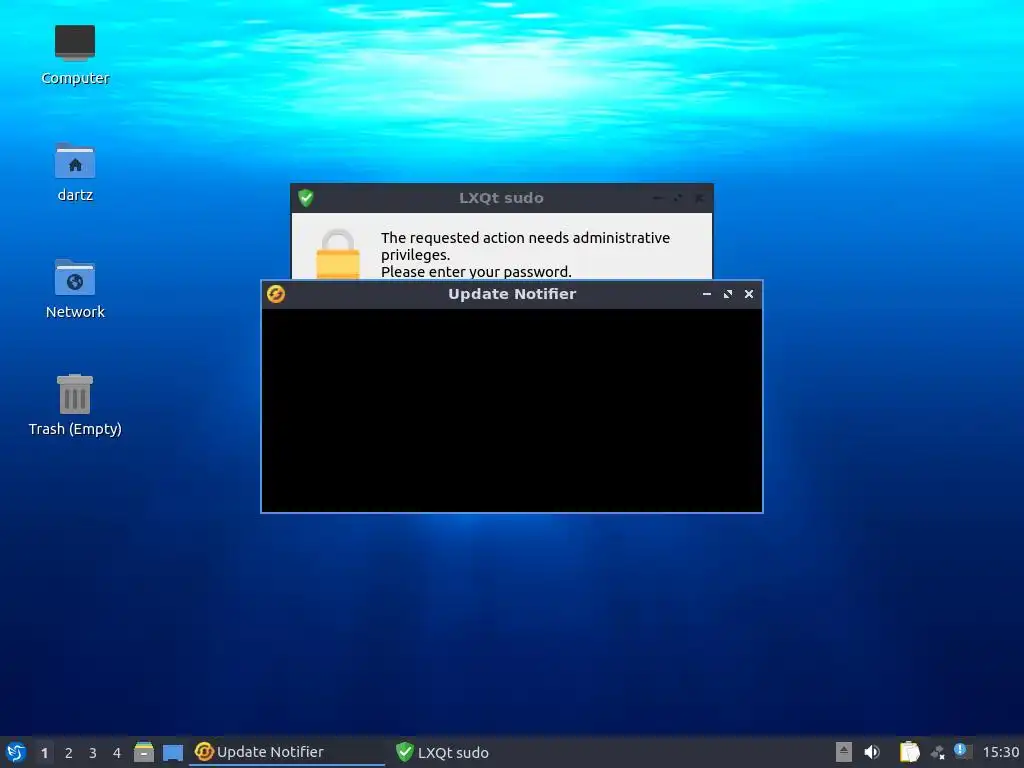Screen dimensions: 1024x768
Task: Open the 15:30 clock on the panel
Action: point(1000,752)
